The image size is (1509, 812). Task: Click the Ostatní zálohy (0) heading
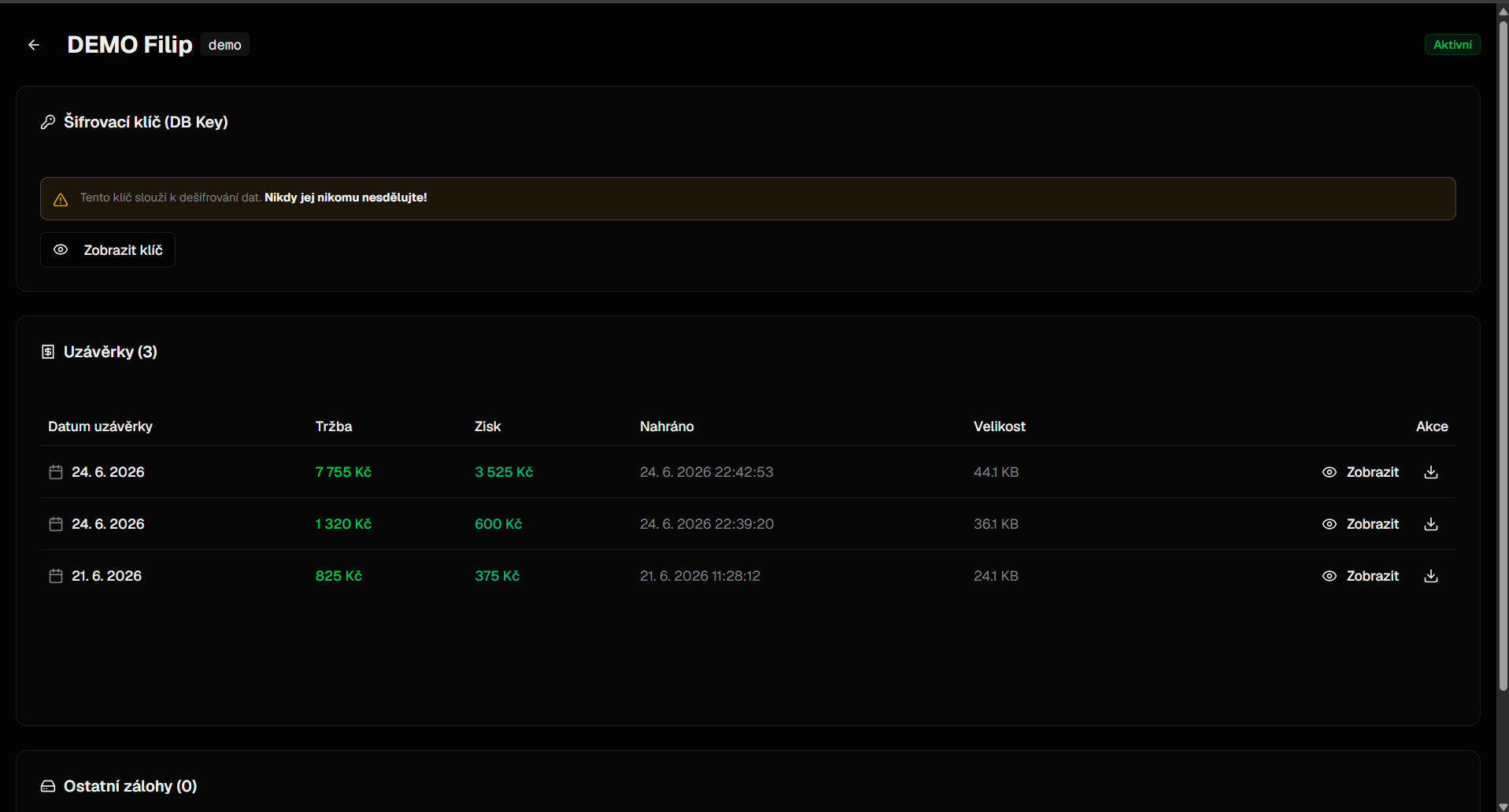(130, 786)
